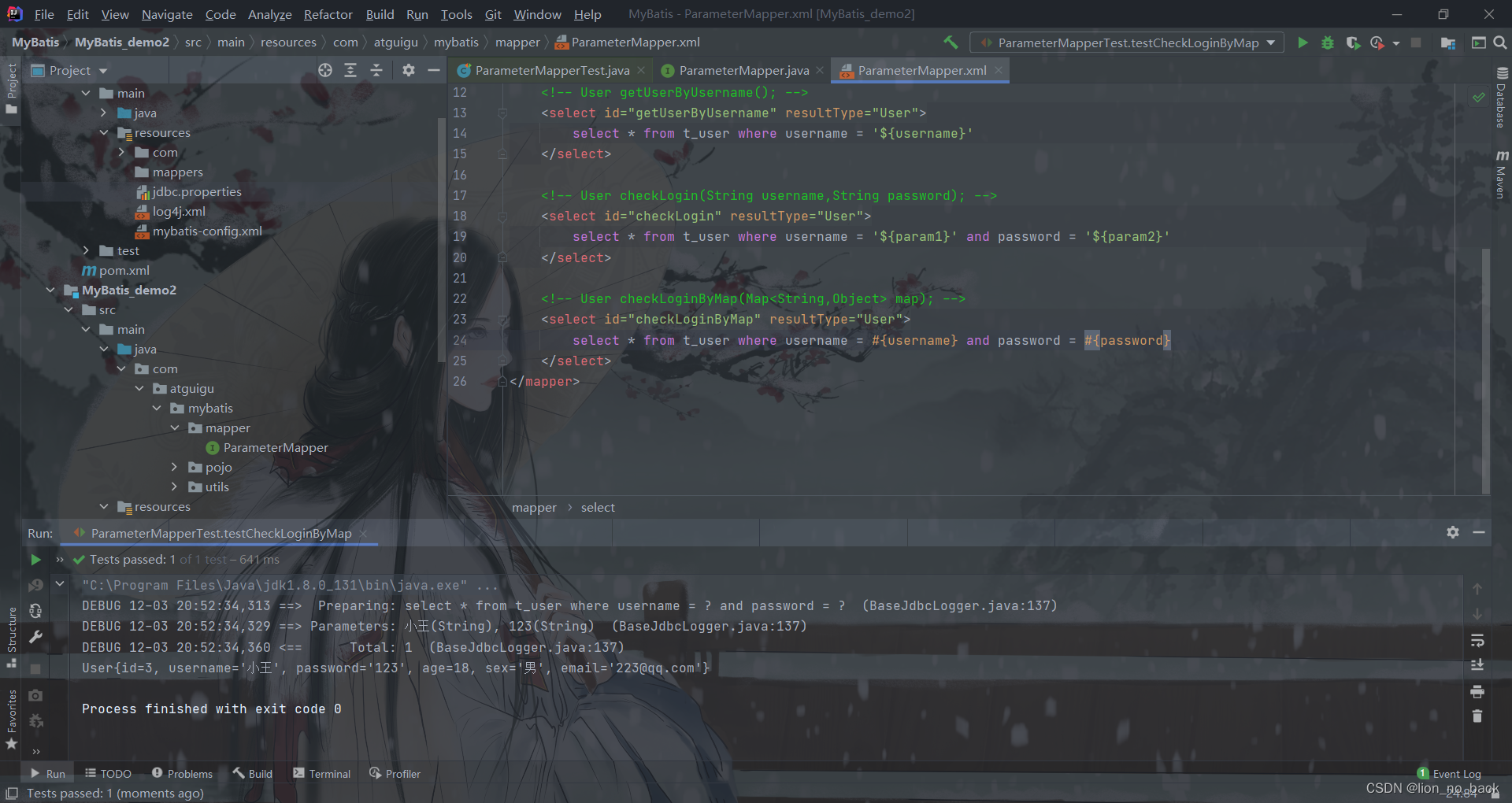Viewport: 1512px width, 803px height.
Task: Collapse all in Project panel
Action: point(376,70)
